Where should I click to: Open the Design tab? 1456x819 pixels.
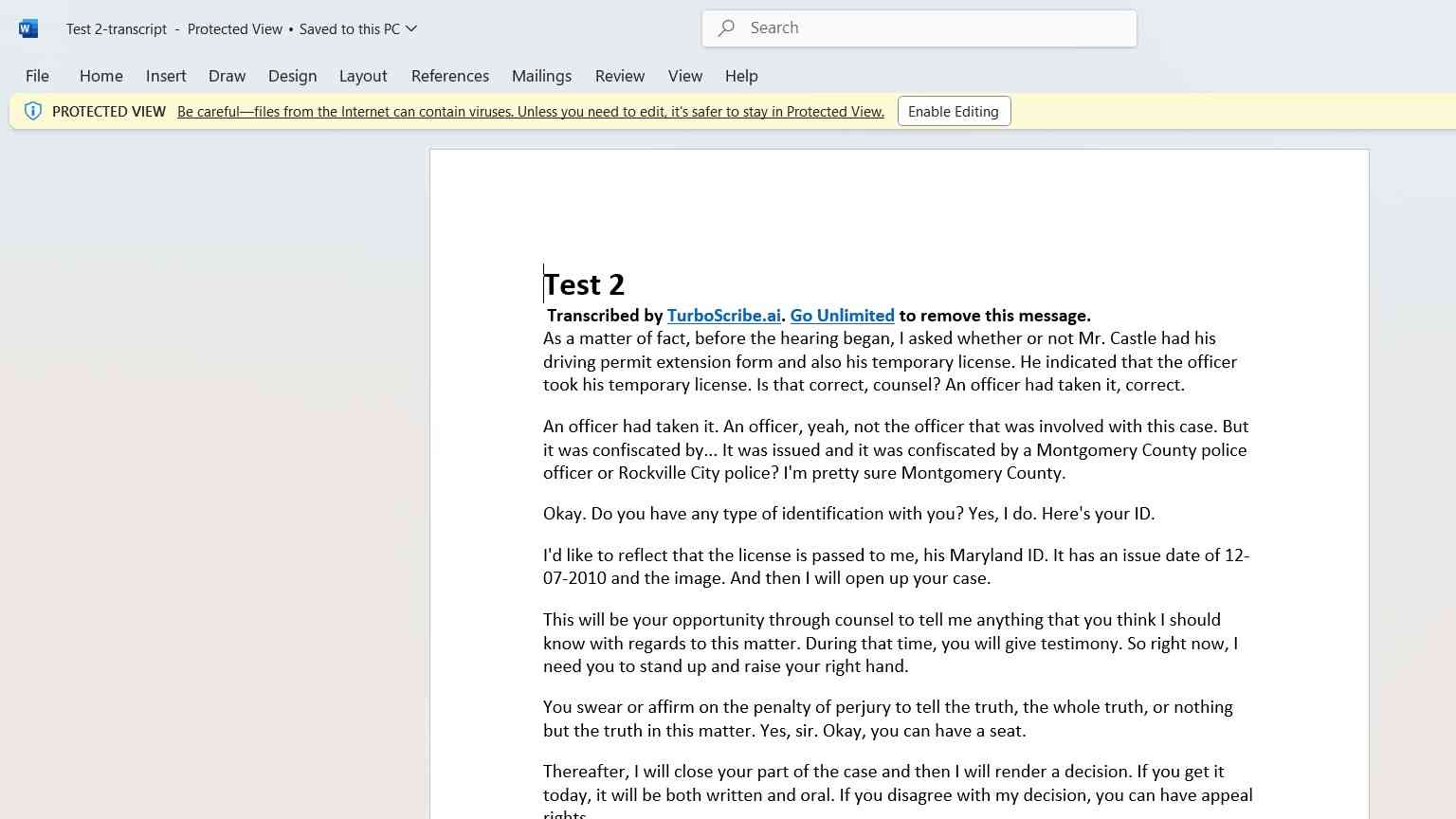click(x=292, y=76)
